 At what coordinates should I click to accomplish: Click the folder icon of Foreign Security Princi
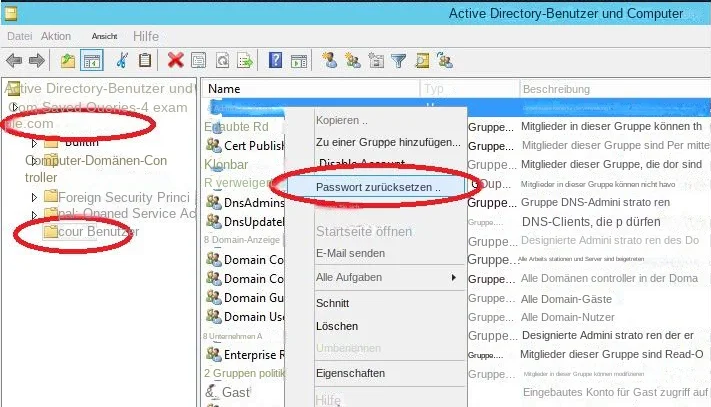tap(51, 196)
